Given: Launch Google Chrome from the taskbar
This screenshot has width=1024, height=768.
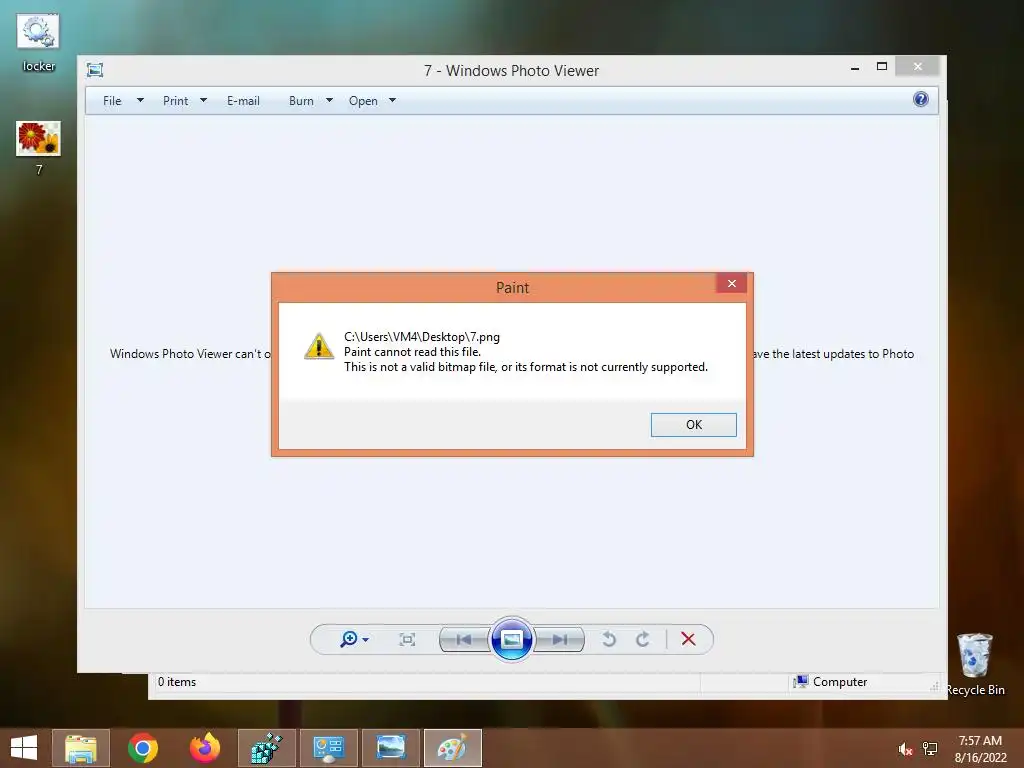Looking at the screenshot, I should (x=143, y=748).
